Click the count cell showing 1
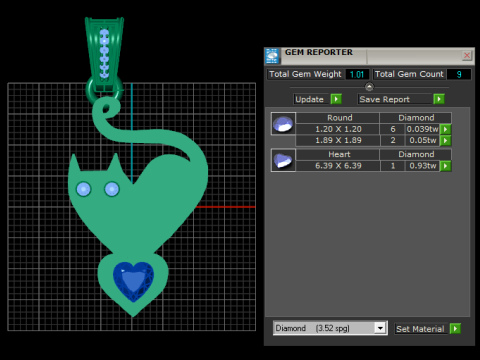Image resolution: width=480 pixels, height=360 pixels. (393, 166)
